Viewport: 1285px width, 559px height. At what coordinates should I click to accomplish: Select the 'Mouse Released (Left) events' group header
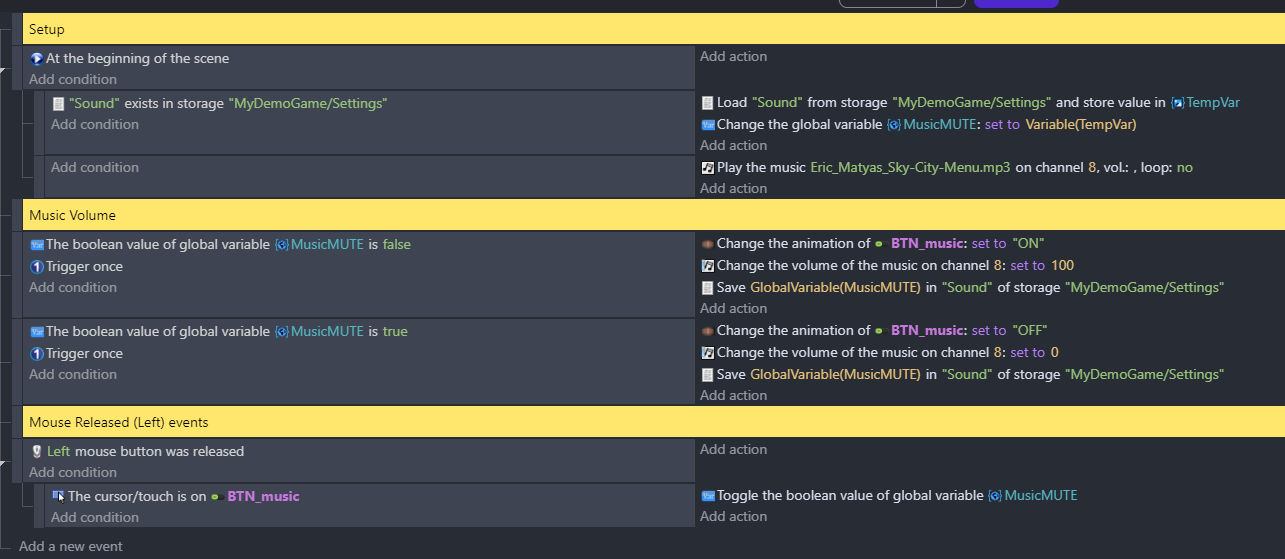654,422
